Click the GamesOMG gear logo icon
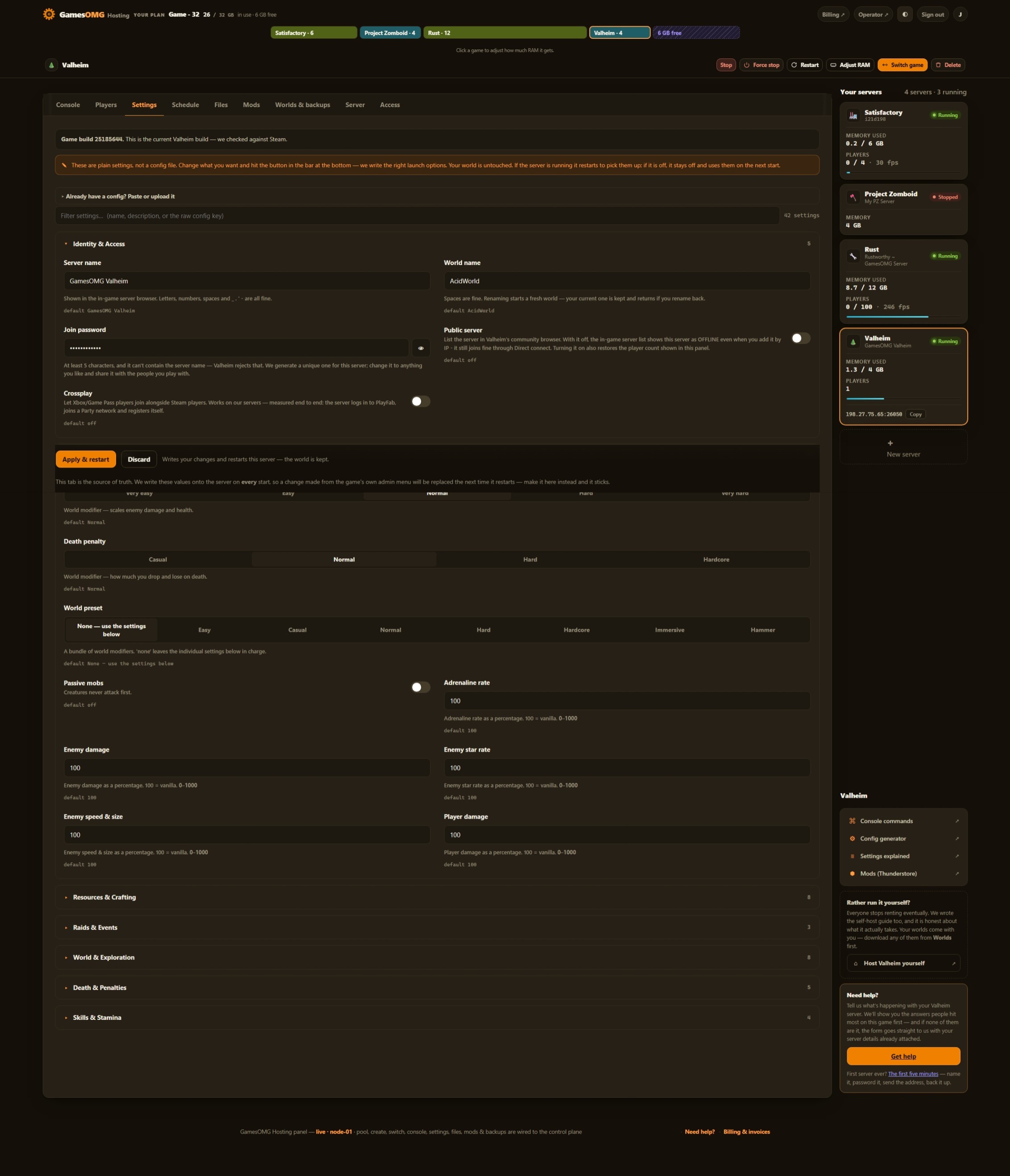 (x=49, y=14)
